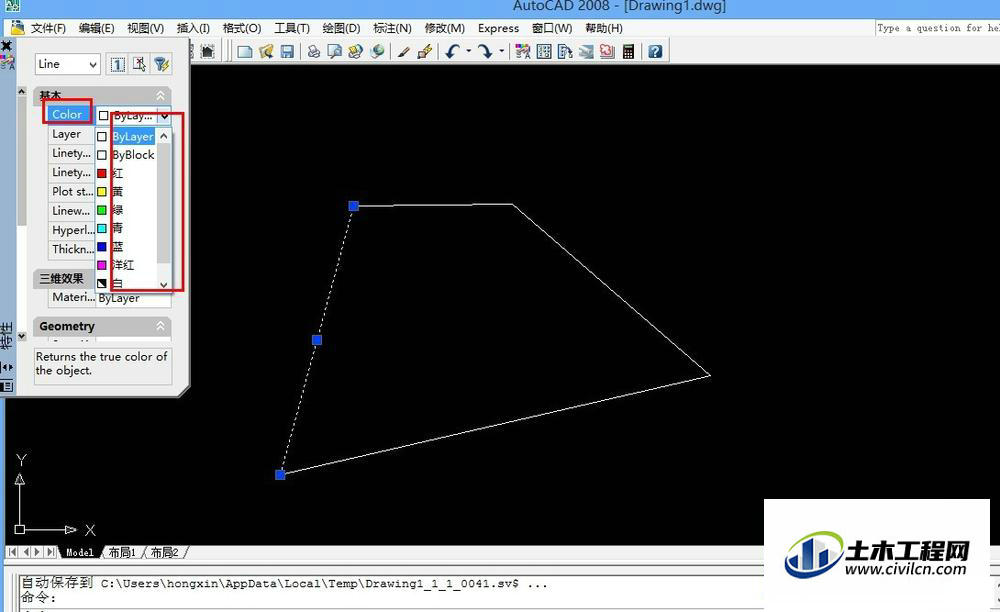Image resolution: width=1000 pixels, height=612 pixels.
Task: Open the palette Properties menu icon at bottom
Action: tap(7, 386)
